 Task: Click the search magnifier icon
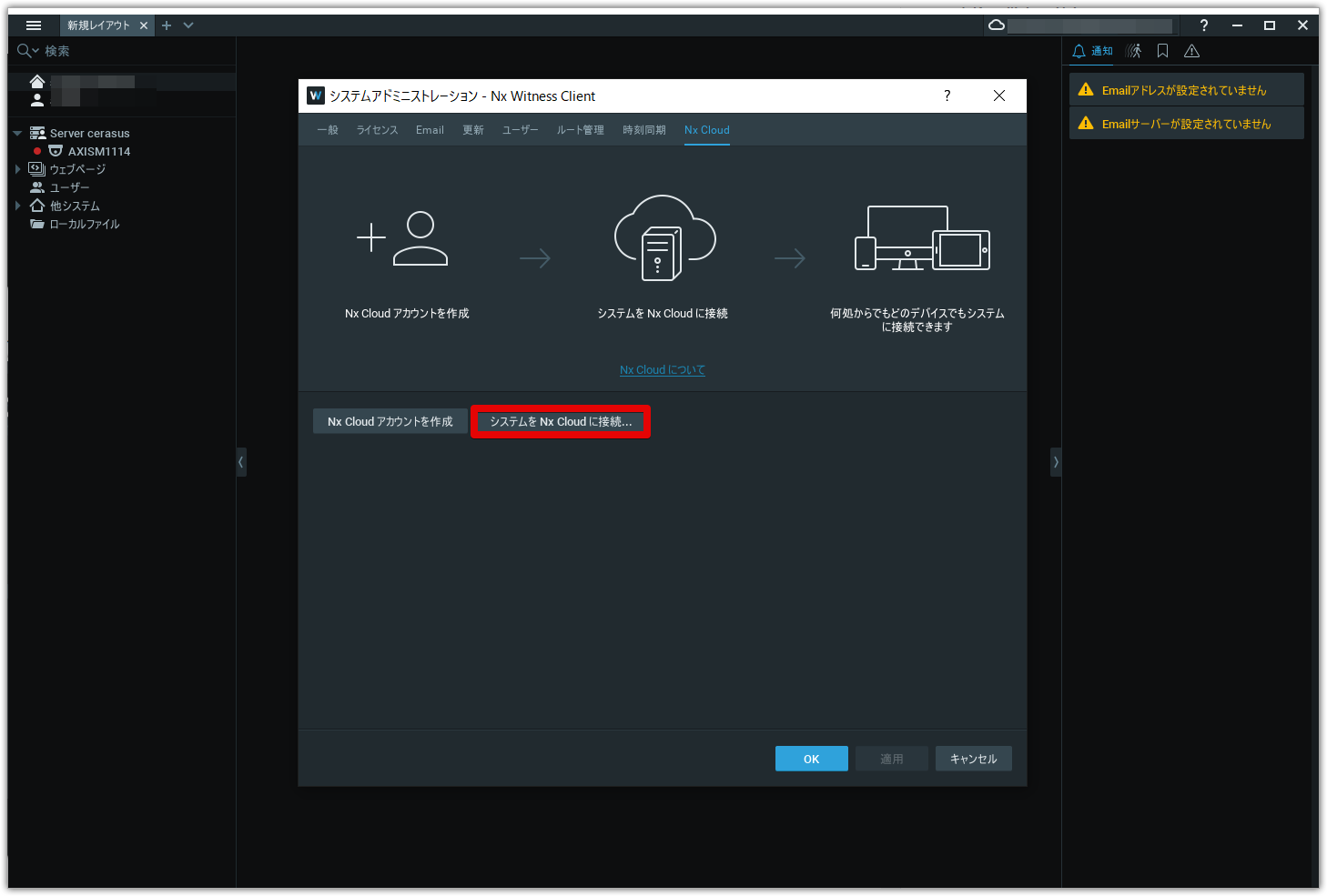pos(24,51)
